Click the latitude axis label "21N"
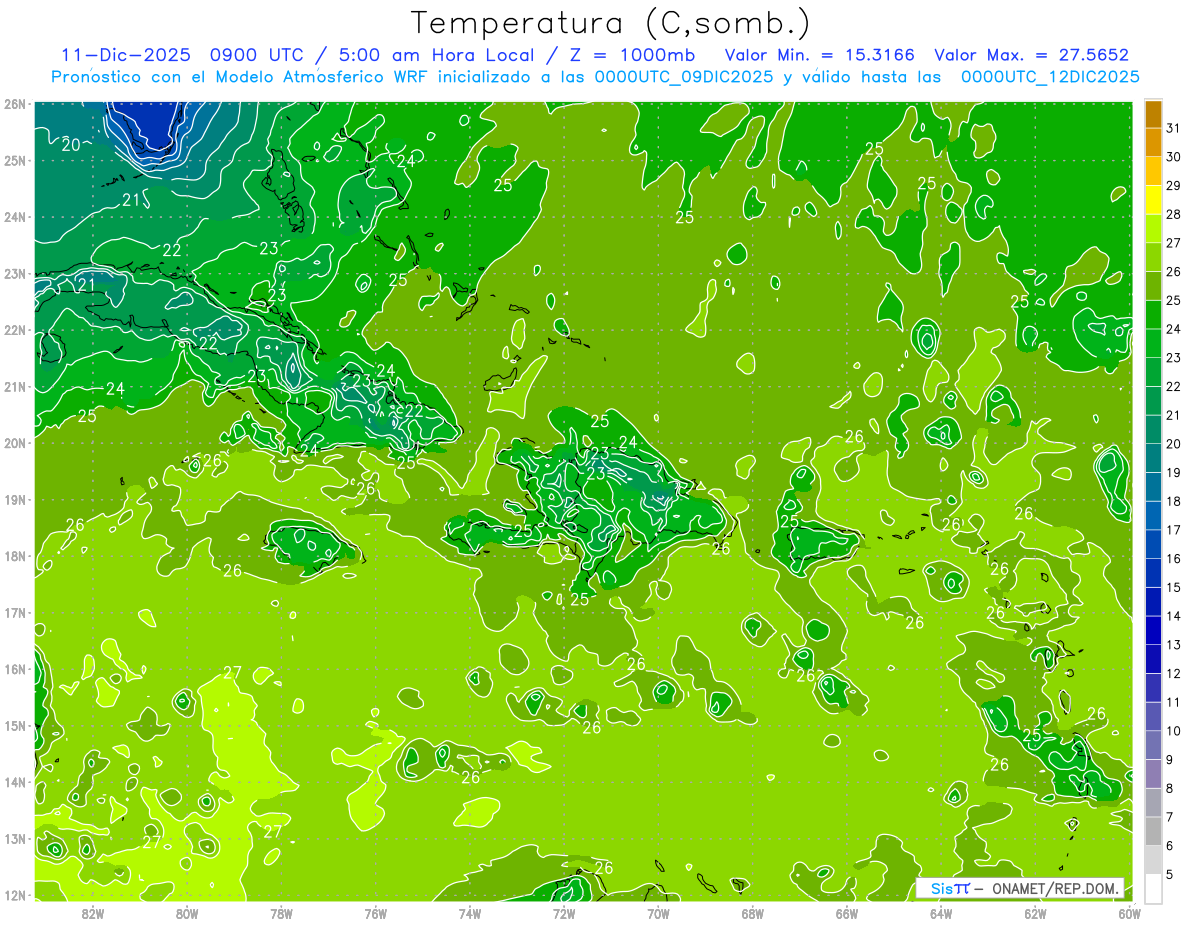1200x927 pixels. point(14,387)
